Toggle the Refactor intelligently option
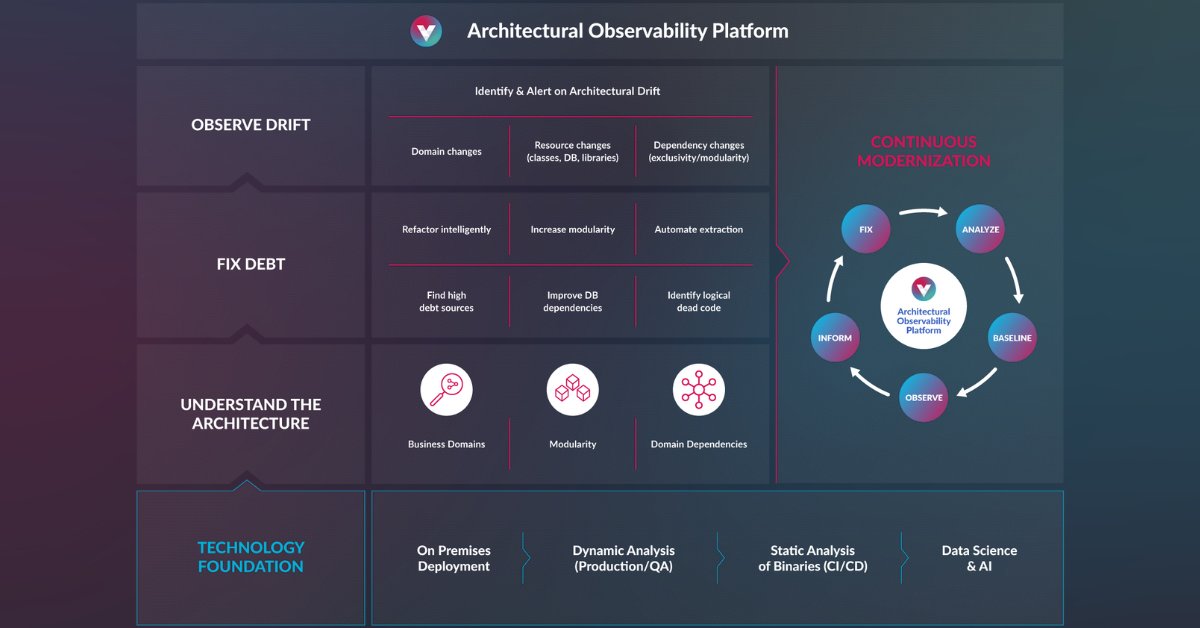This screenshot has height=628, width=1200. coord(446,228)
